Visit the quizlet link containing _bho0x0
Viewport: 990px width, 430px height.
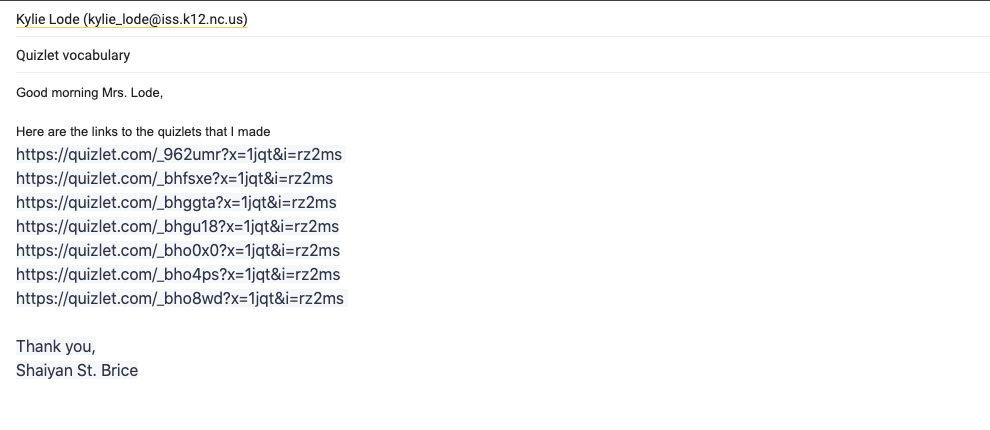click(x=178, y=251)
